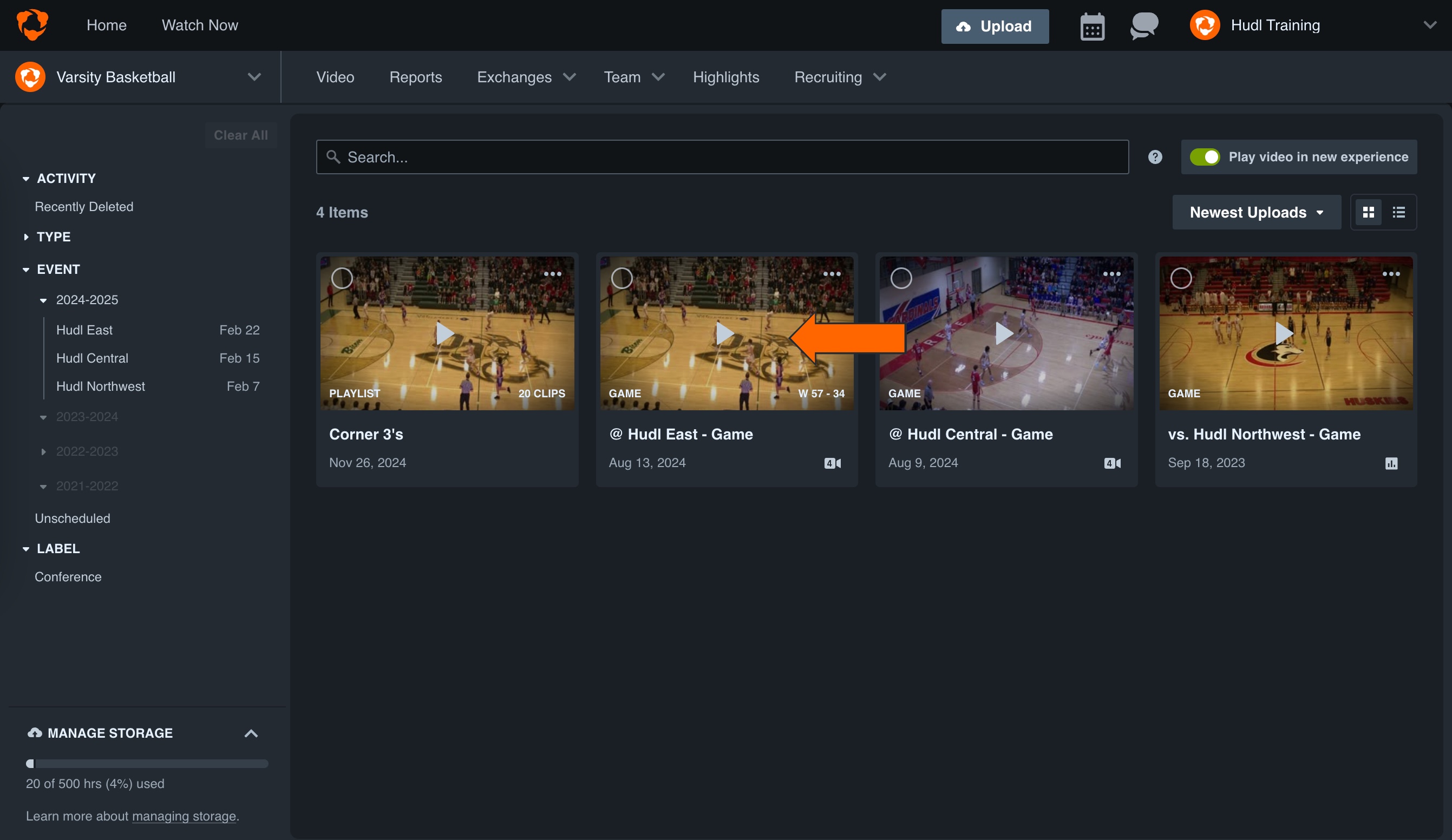Open the search help question mark
Image resolution: width=1452 pixels, height=840 pixels.
tap(1155, 157)
